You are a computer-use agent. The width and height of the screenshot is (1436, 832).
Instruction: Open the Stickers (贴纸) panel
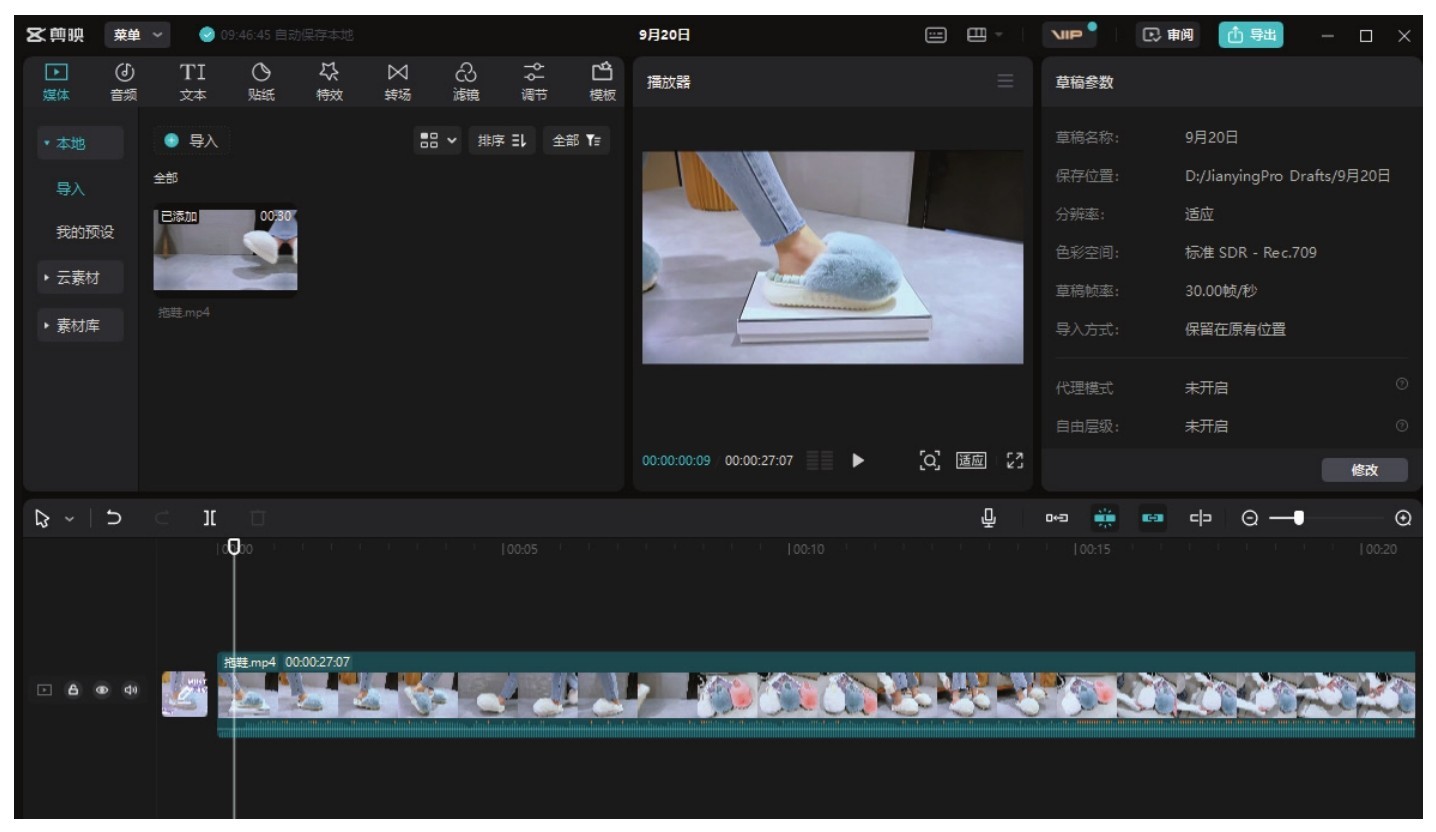[260, 82]
